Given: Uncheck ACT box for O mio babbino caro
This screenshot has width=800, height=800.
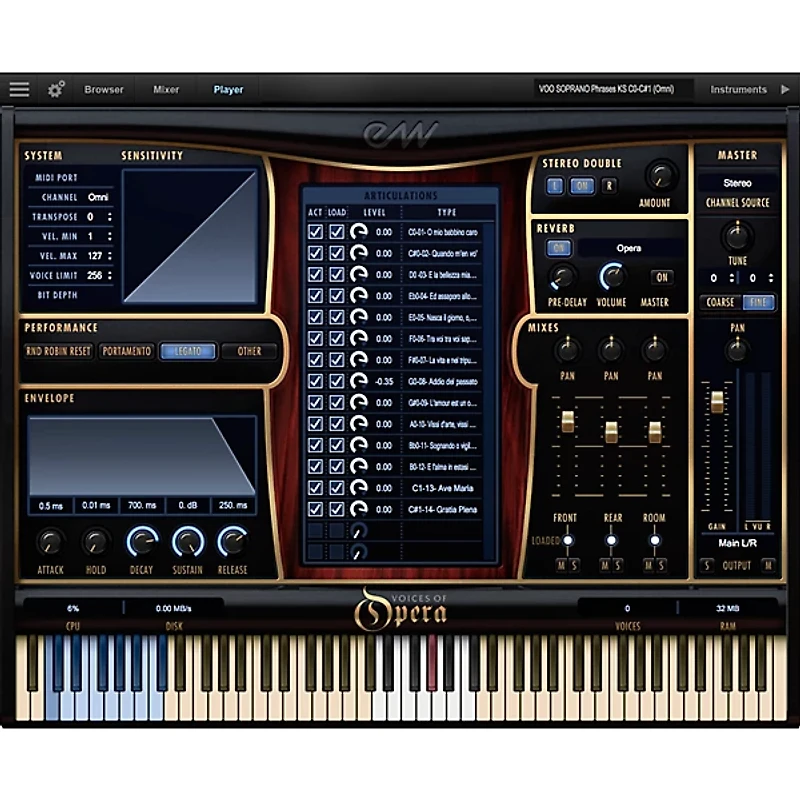Looking at the screenshot, I should point(315,232).
